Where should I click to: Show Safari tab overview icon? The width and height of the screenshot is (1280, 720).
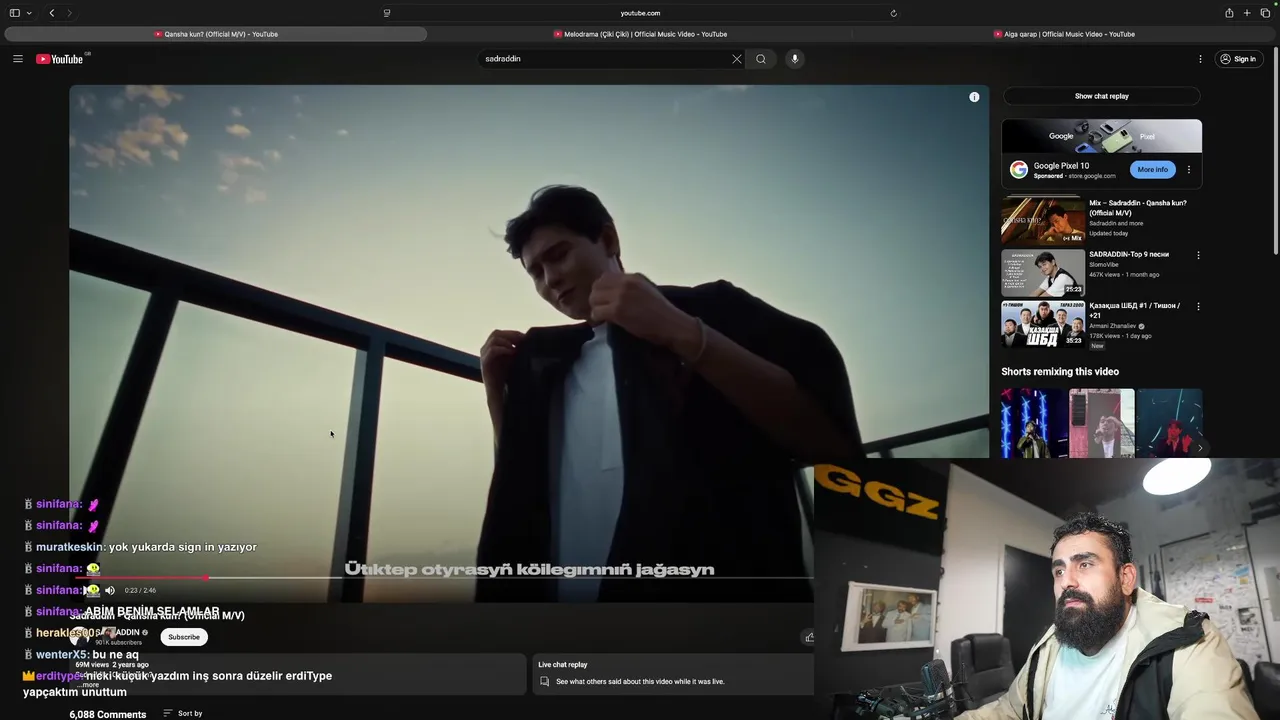(1265, 13)
